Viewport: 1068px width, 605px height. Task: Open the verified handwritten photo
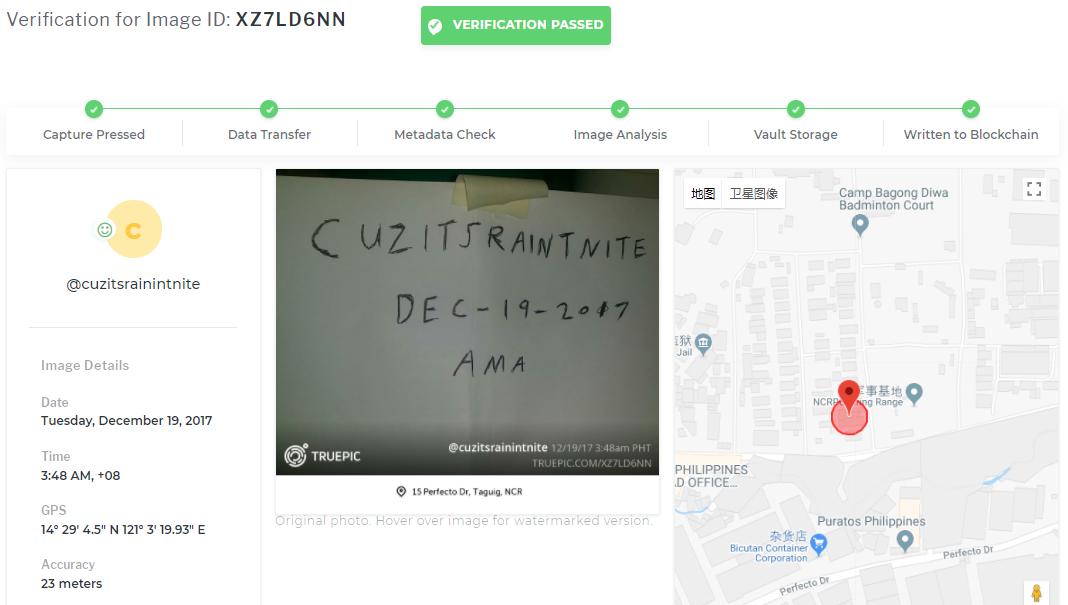click(467, 322)
